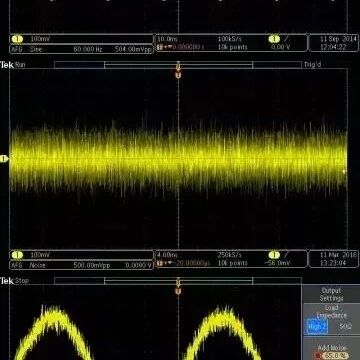The width and height of the screenshot is (360, 360).
Task: Click the Trig'd trigger status label
Action: coord(312,65)
